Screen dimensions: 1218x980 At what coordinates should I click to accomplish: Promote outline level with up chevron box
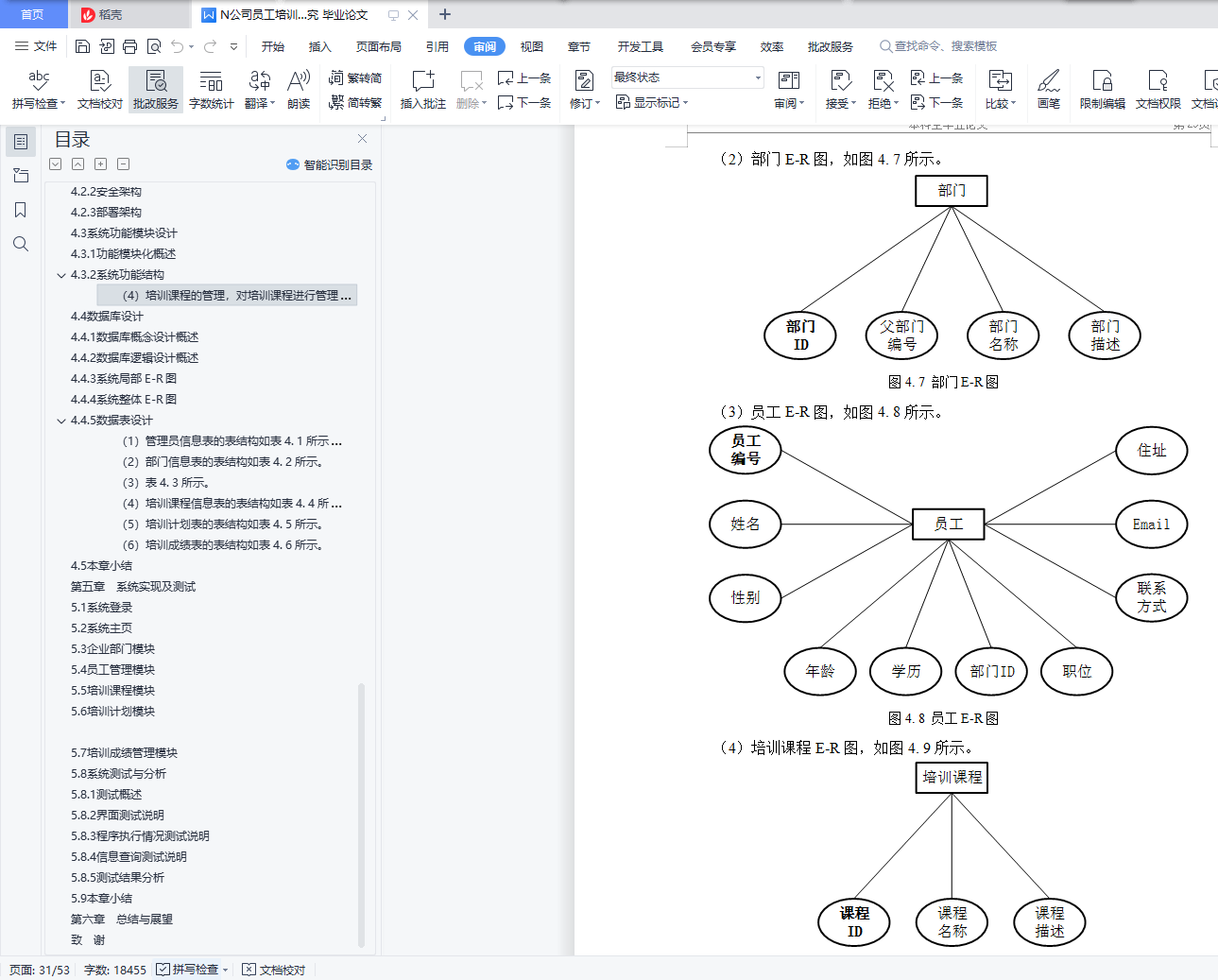pos(77,164)
